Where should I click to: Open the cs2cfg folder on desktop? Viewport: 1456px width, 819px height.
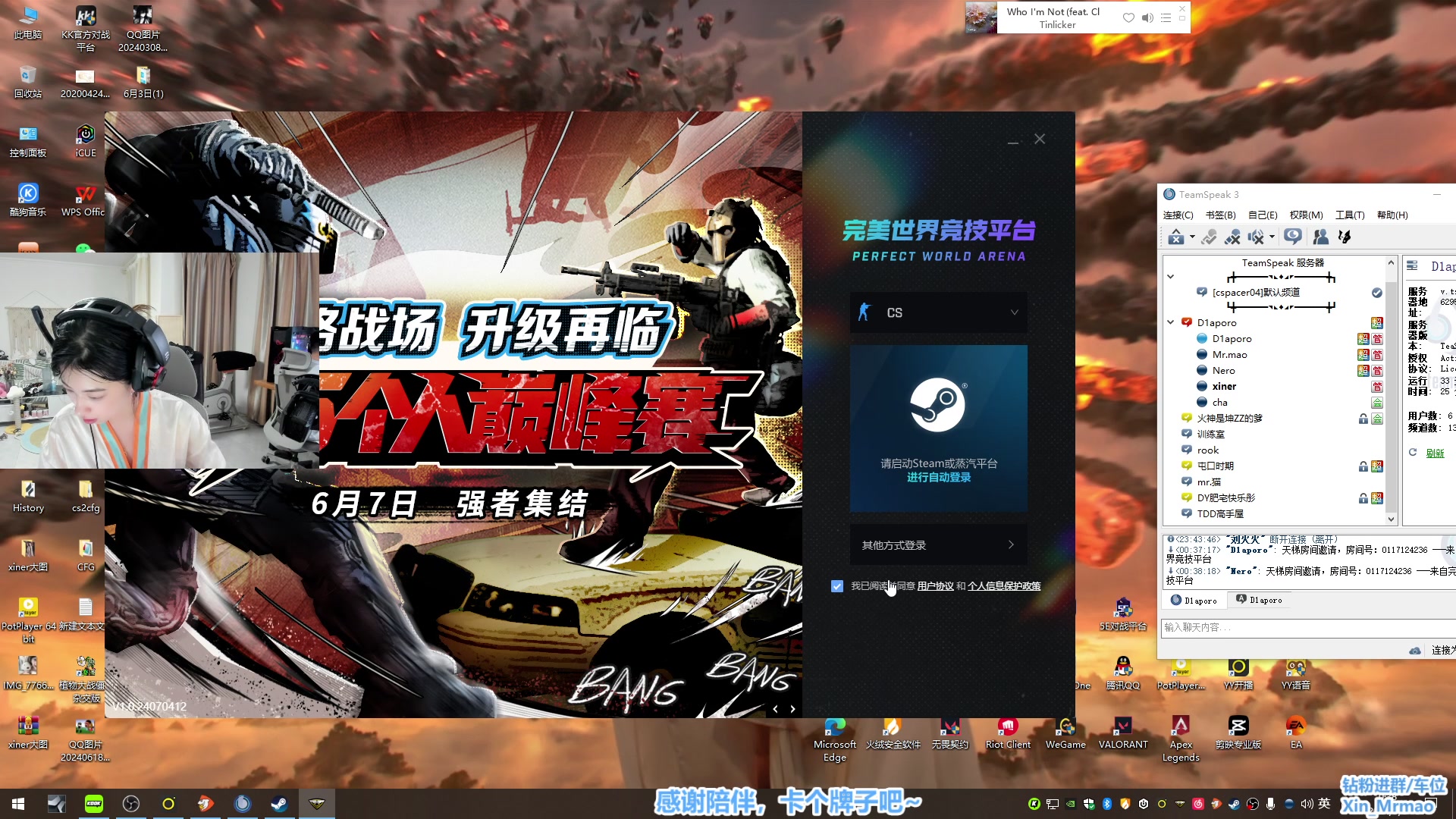tap(86, 496)
